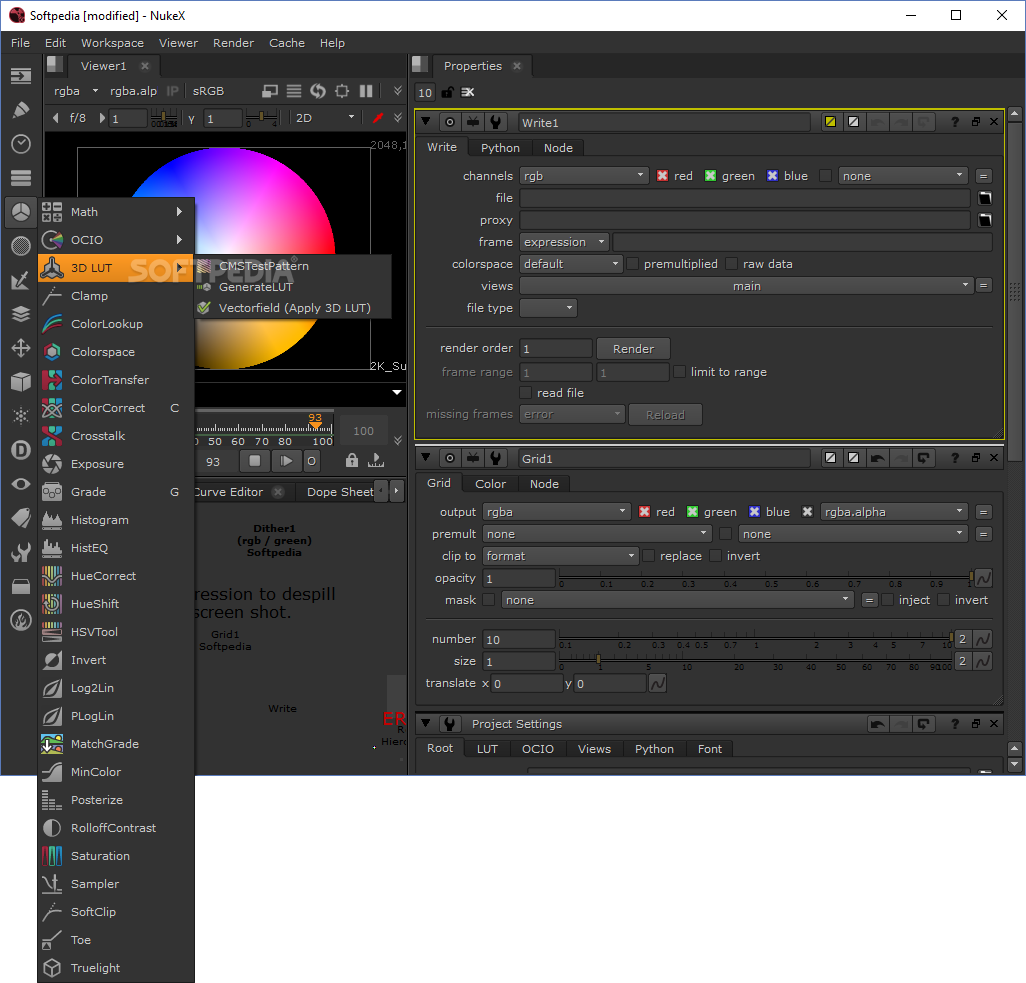
Task: Enable the read file checkbox
Action: click(525, 393)
